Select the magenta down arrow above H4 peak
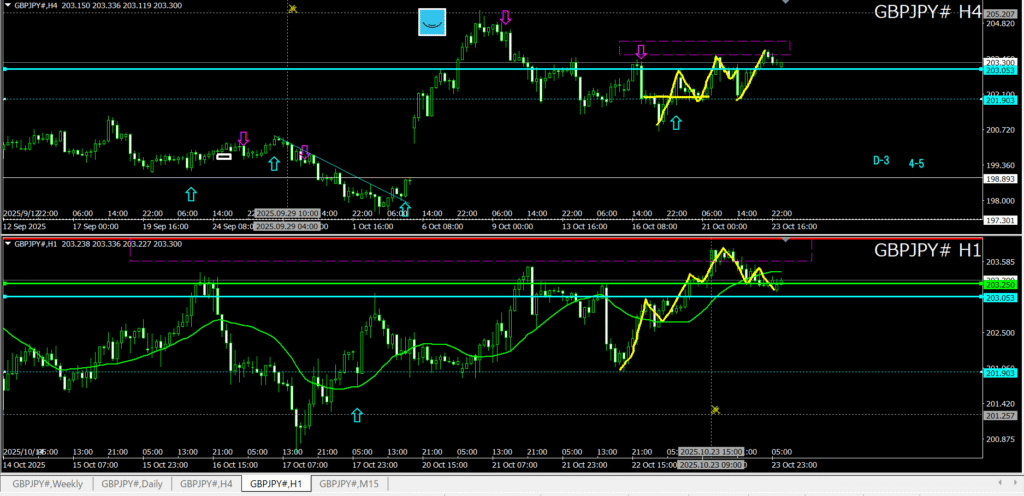Image resolution: width=1024 pixels, height=496 pixels. pyautogui.click(x=506, y=17)
